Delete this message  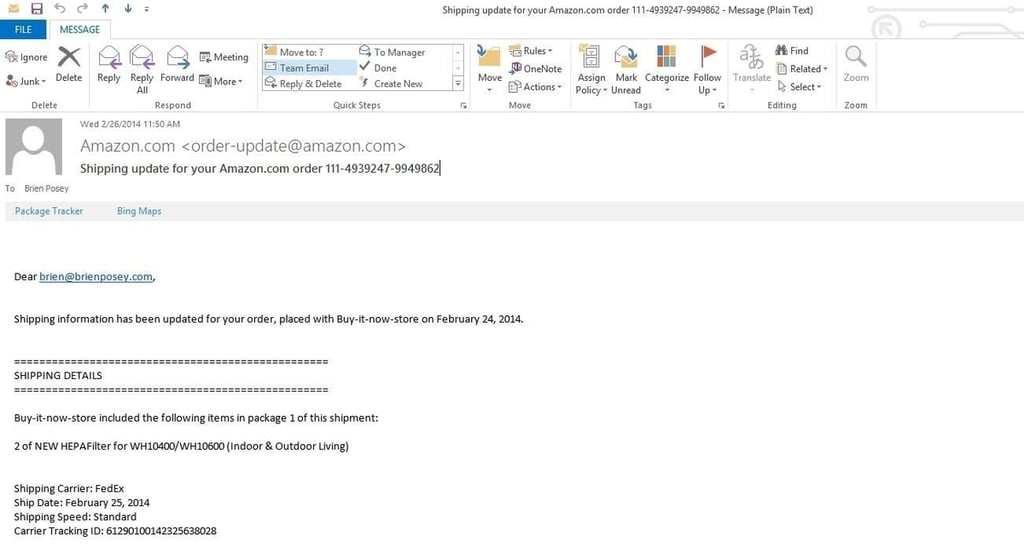(69, 64)
